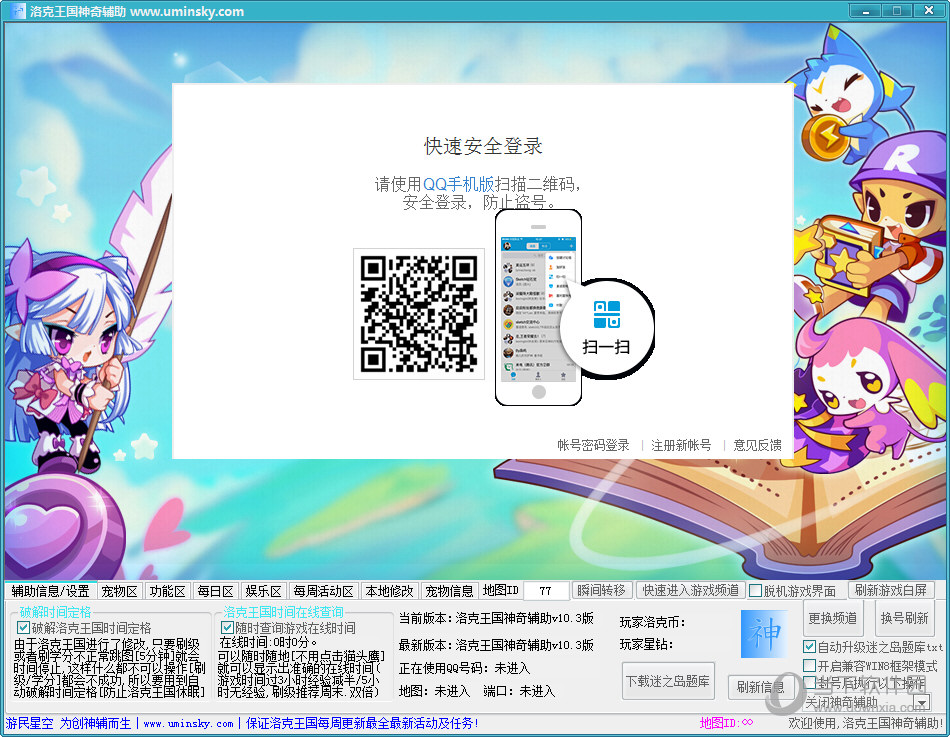Toggle 随时查询游戏在线时间 checkbox
This screenshot has width=950, height=737.
pyautogui.click(x=227, y=627)
